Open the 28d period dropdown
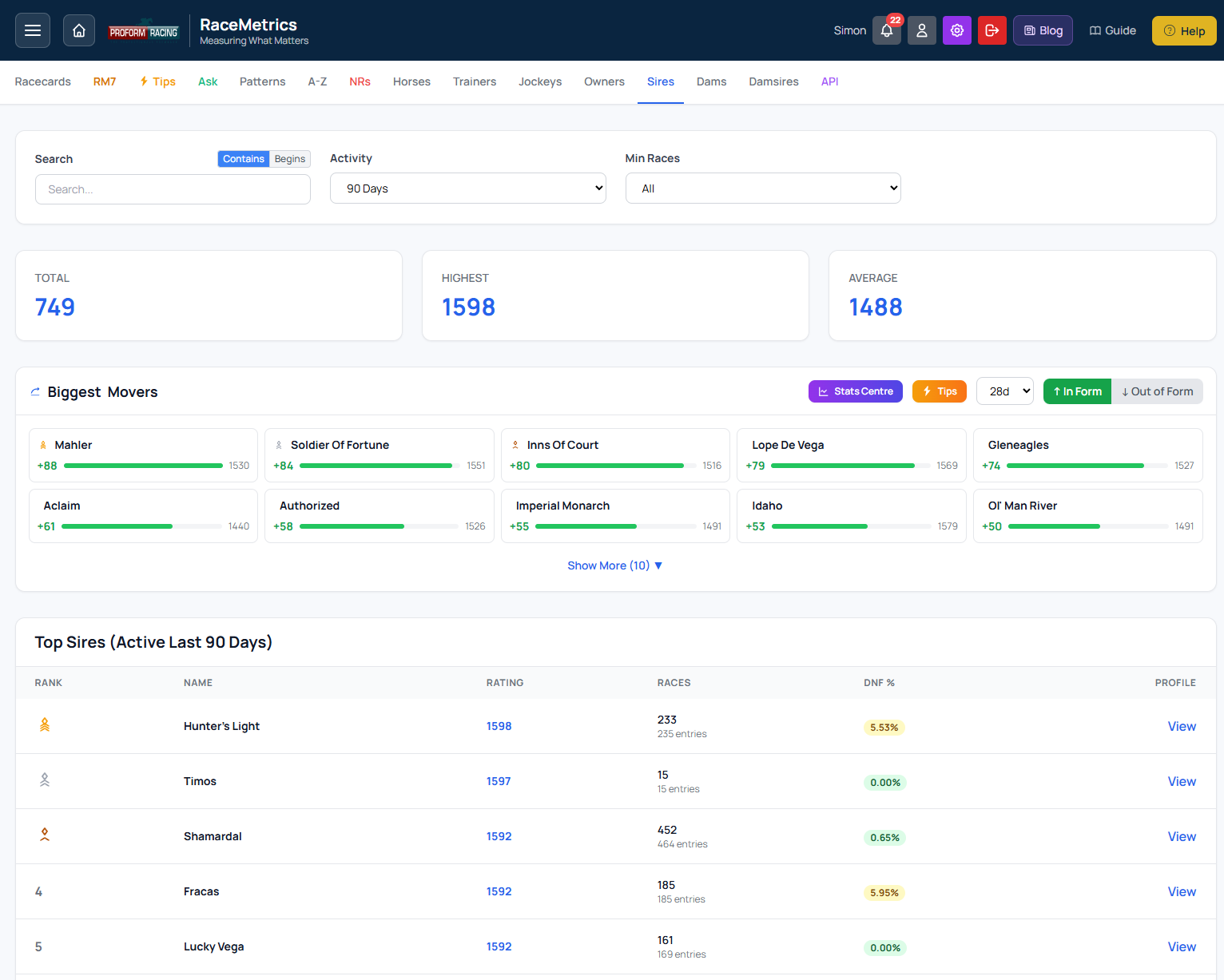This screenshot has height=980, width=1224. tap(1005, 391)
